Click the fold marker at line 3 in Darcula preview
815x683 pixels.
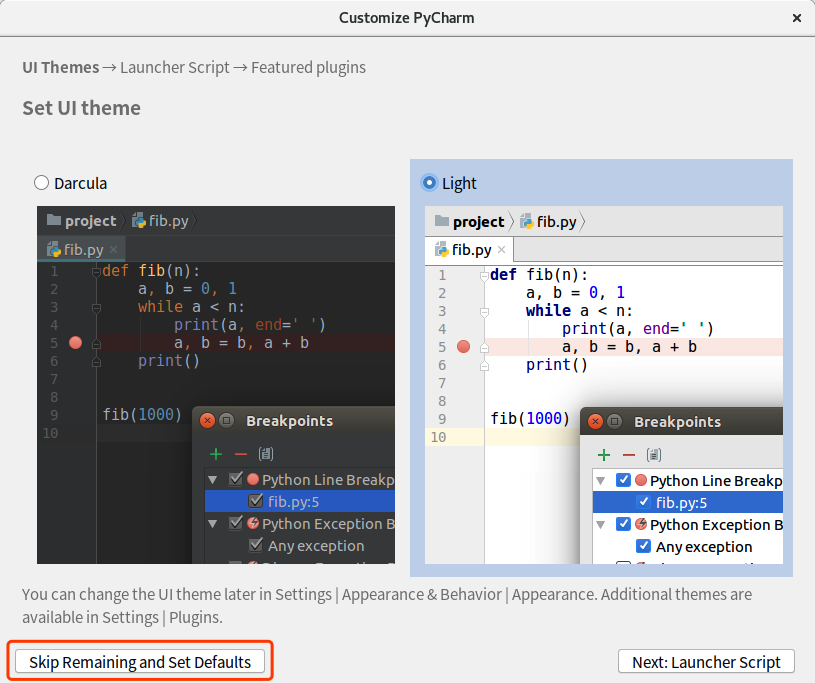[x=96, y=308]
